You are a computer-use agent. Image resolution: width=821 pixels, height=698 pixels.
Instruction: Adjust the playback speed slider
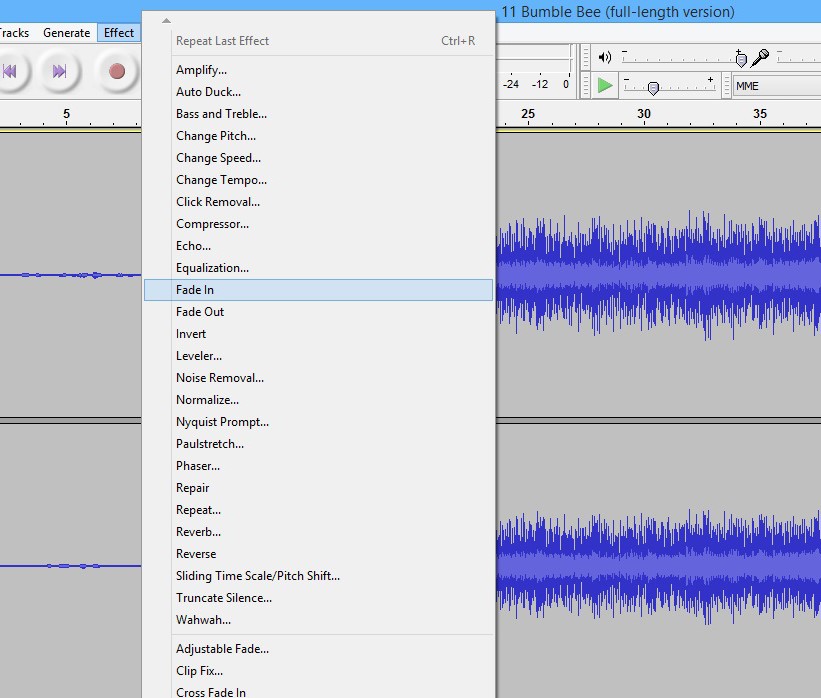[653, 87]
